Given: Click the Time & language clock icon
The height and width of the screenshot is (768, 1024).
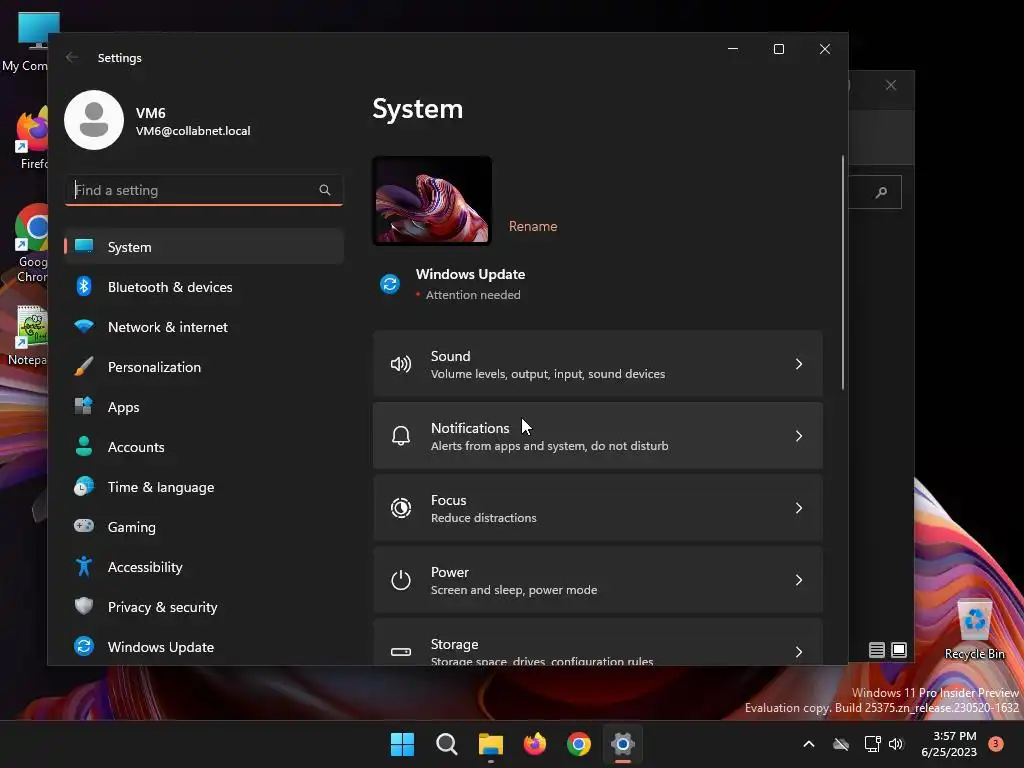Looking at the screenshot, I should [84, 487].
